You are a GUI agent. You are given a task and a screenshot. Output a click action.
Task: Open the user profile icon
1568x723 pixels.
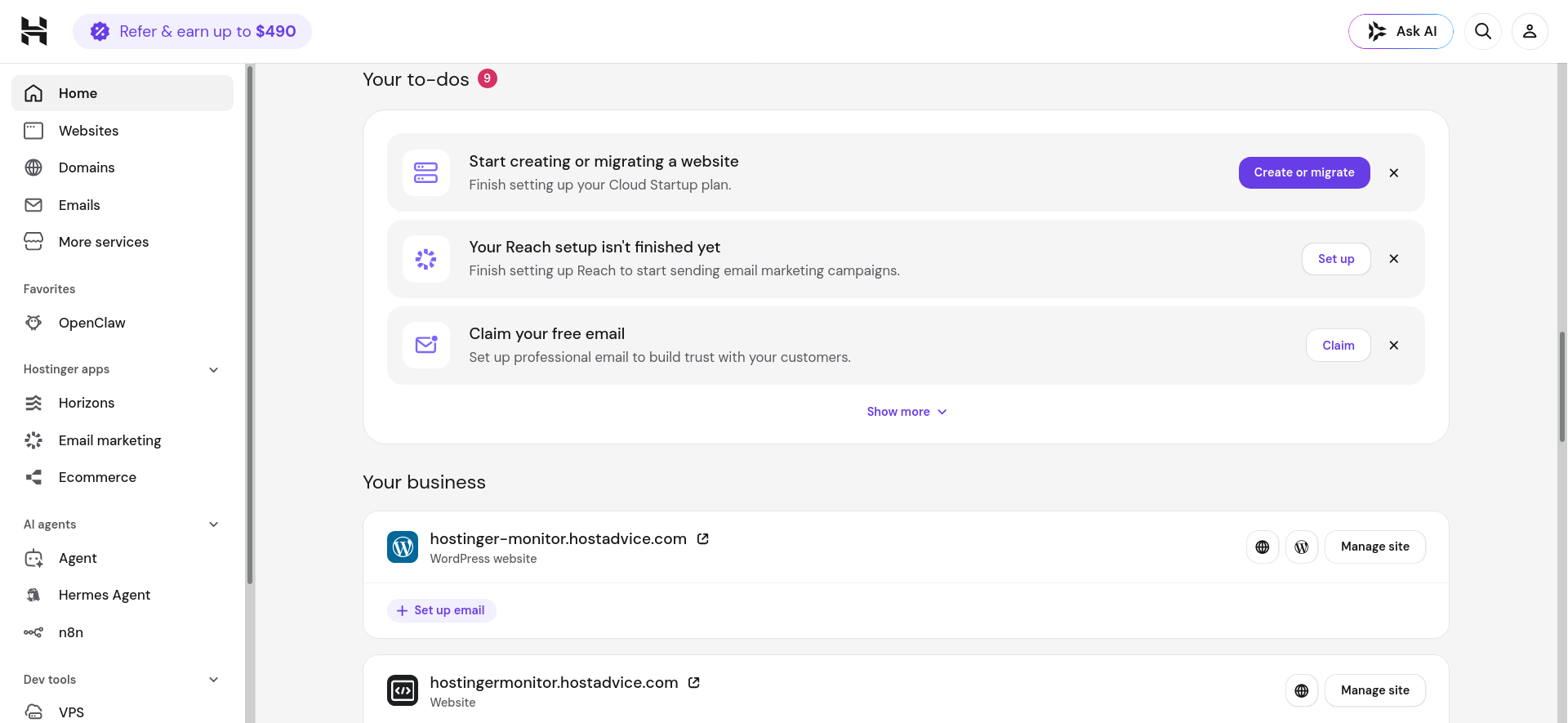tap(1530, 31)
